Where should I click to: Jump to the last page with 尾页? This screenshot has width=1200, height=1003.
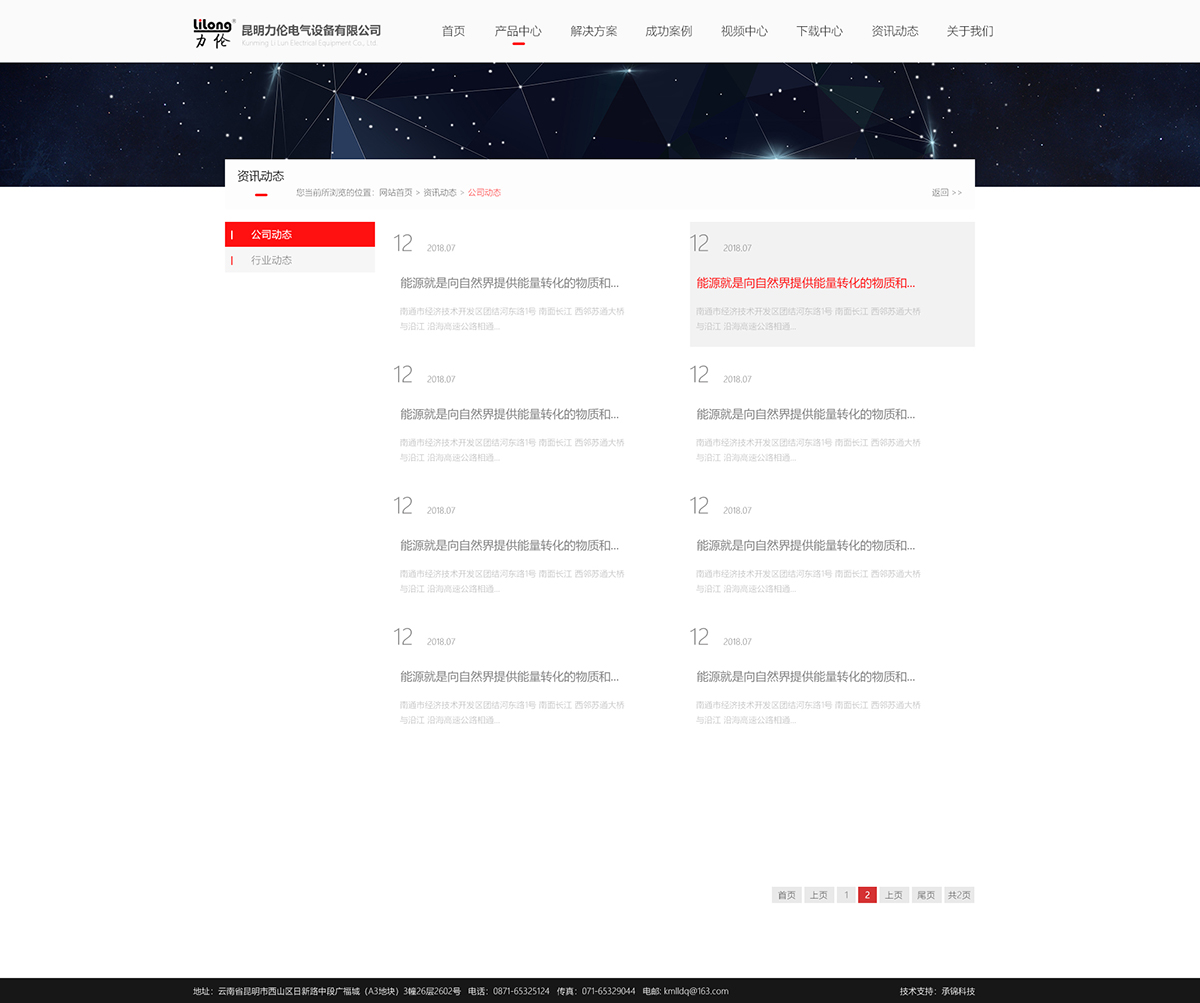[x=926, y=895]
